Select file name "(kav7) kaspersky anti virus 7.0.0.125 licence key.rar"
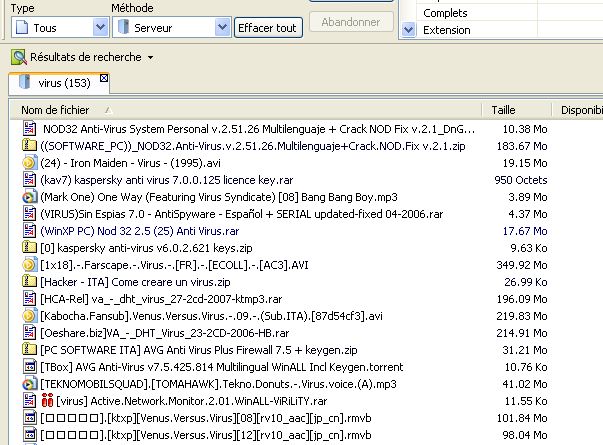Viewport: 603px width, 445px height. tap(167, 180)
